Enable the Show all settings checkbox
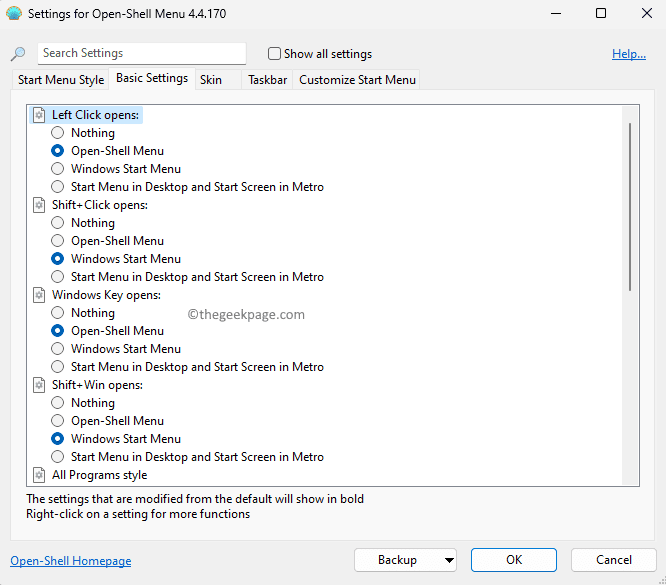The width and height of the screenshot is (666, 585). coord(275,54)
